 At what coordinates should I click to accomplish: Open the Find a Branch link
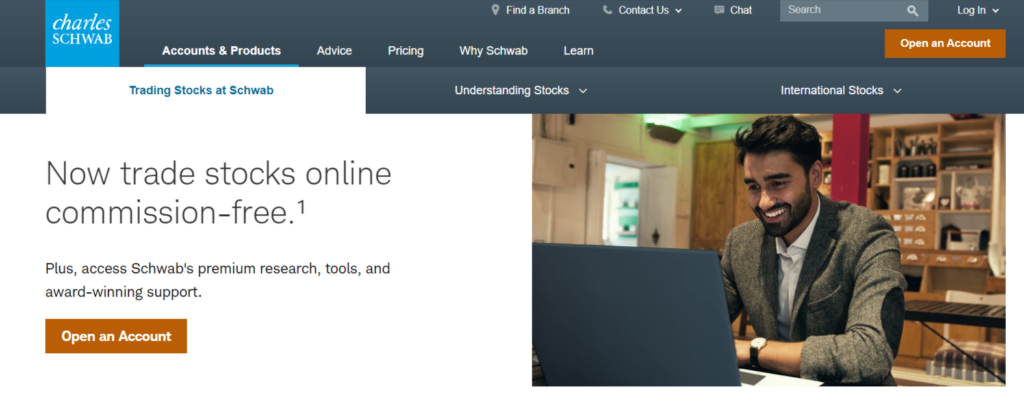point(537,10)
